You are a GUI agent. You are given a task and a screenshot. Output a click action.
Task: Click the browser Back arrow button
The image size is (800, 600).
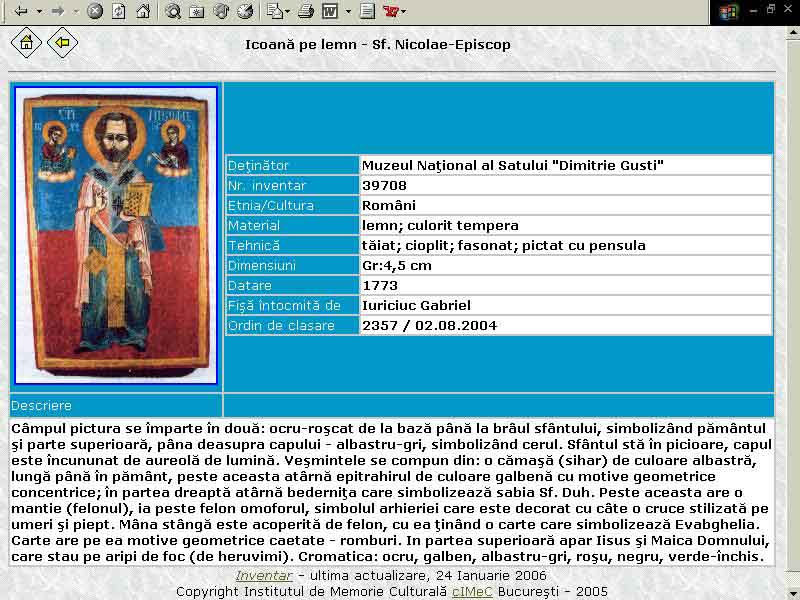coord(21,10)
